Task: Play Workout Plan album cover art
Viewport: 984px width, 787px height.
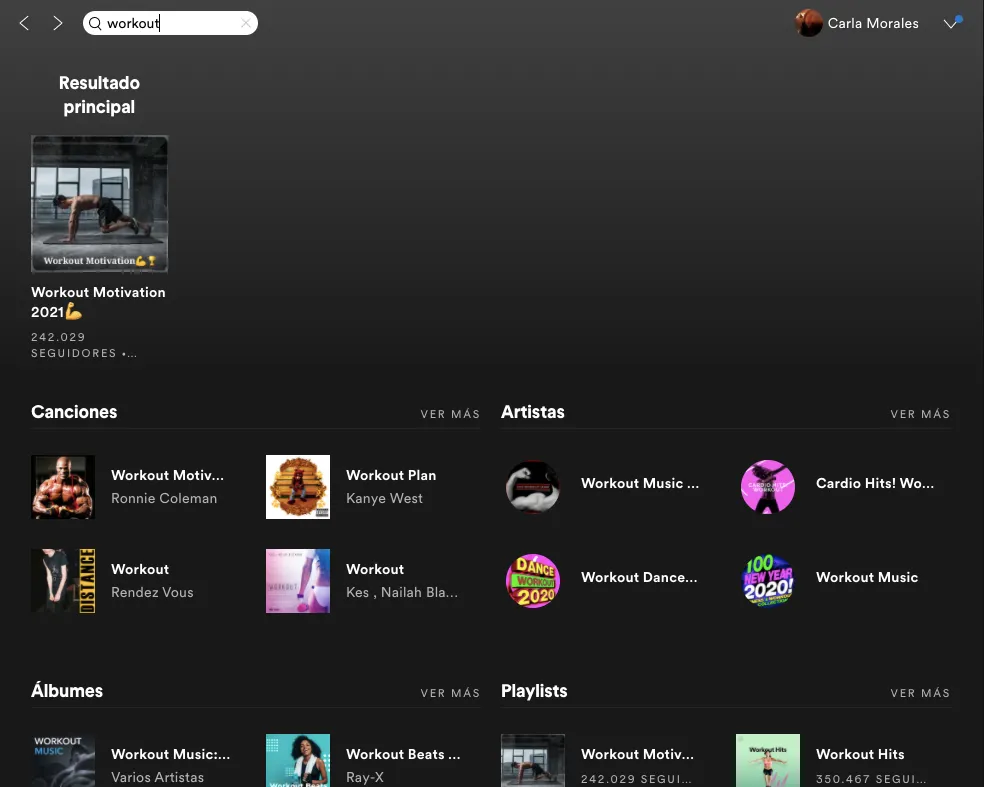Action: [x=297, y=487]
